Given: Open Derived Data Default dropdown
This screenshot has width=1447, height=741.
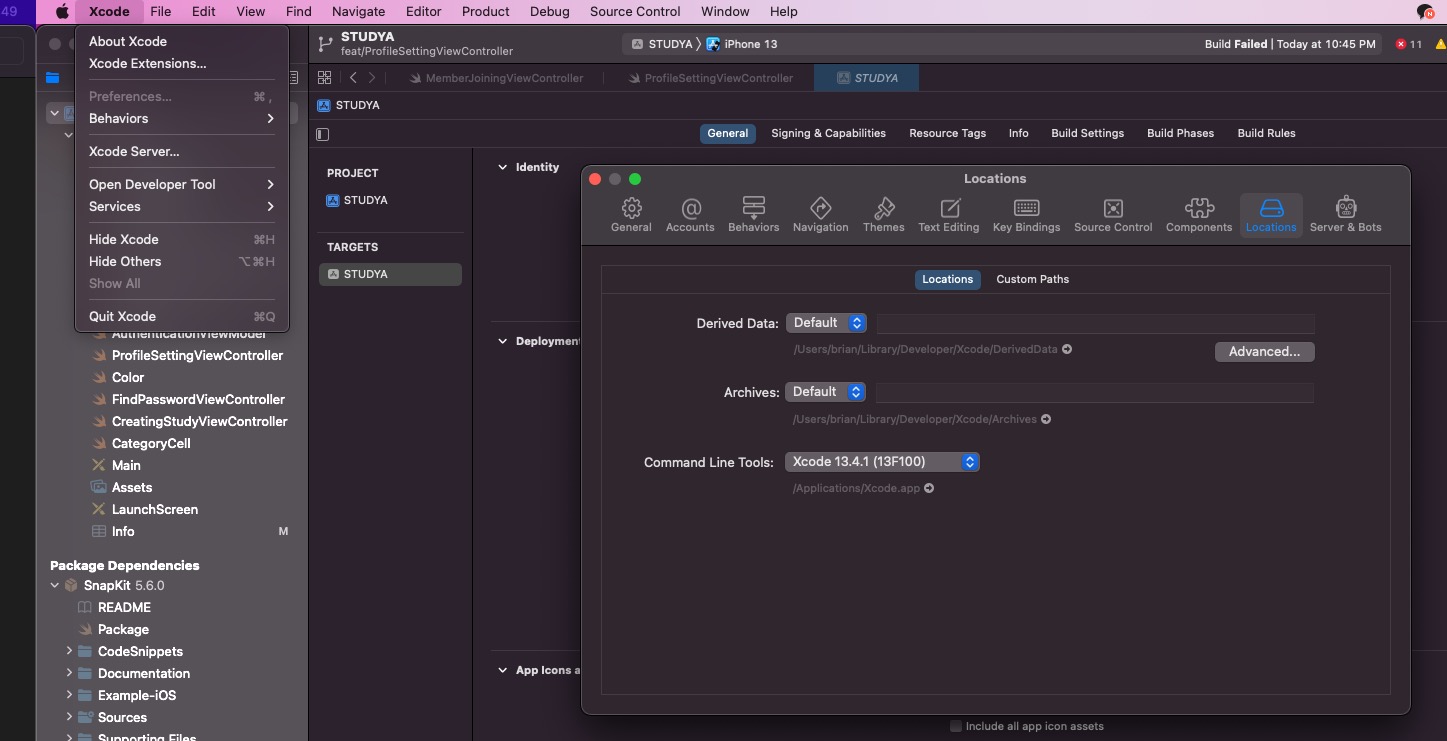Looking at the screenshot, I should pos(826,323).
